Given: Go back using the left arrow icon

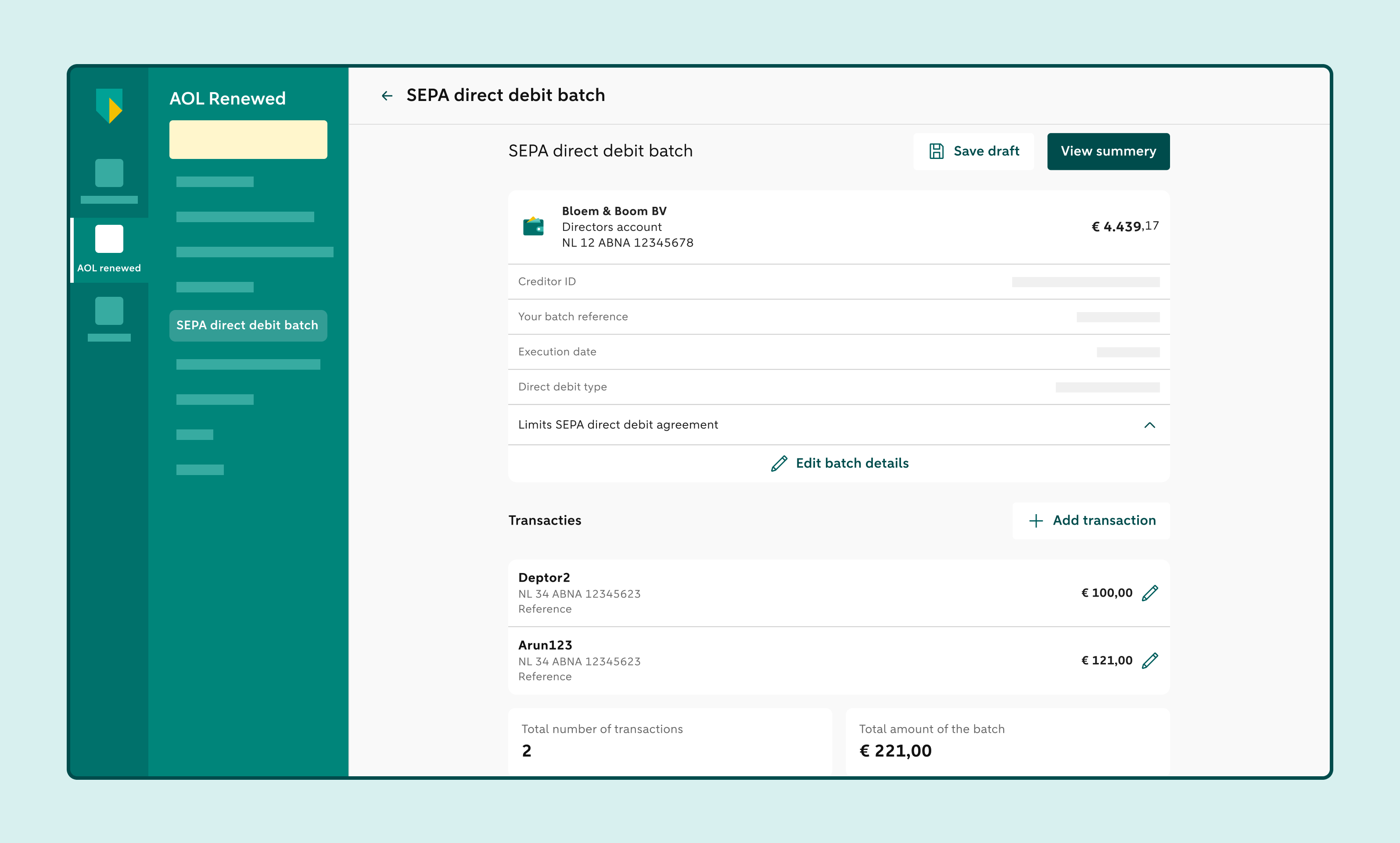Looking at the screenshot, I should coord(387,96).
